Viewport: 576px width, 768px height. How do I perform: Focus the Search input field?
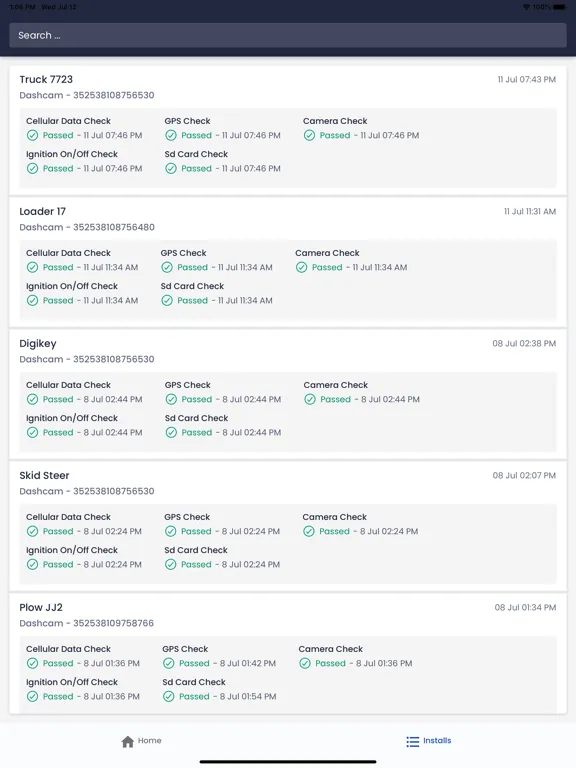[x=288, y=35]
